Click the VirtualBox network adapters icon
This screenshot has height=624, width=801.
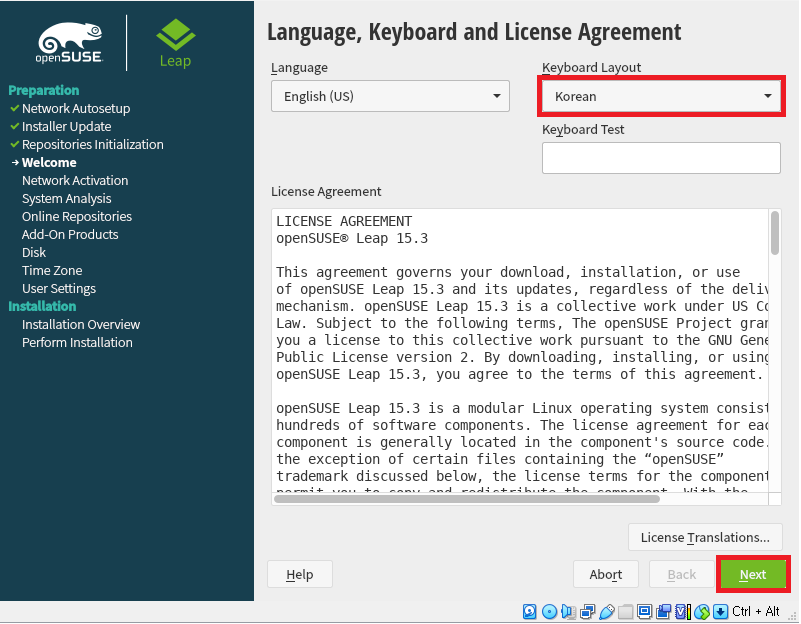point(588,611)
